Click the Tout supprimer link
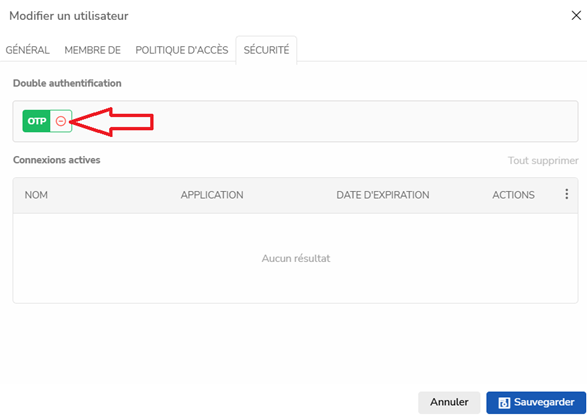The width and height of the screenshot is (587, 418). coord(543,161)
